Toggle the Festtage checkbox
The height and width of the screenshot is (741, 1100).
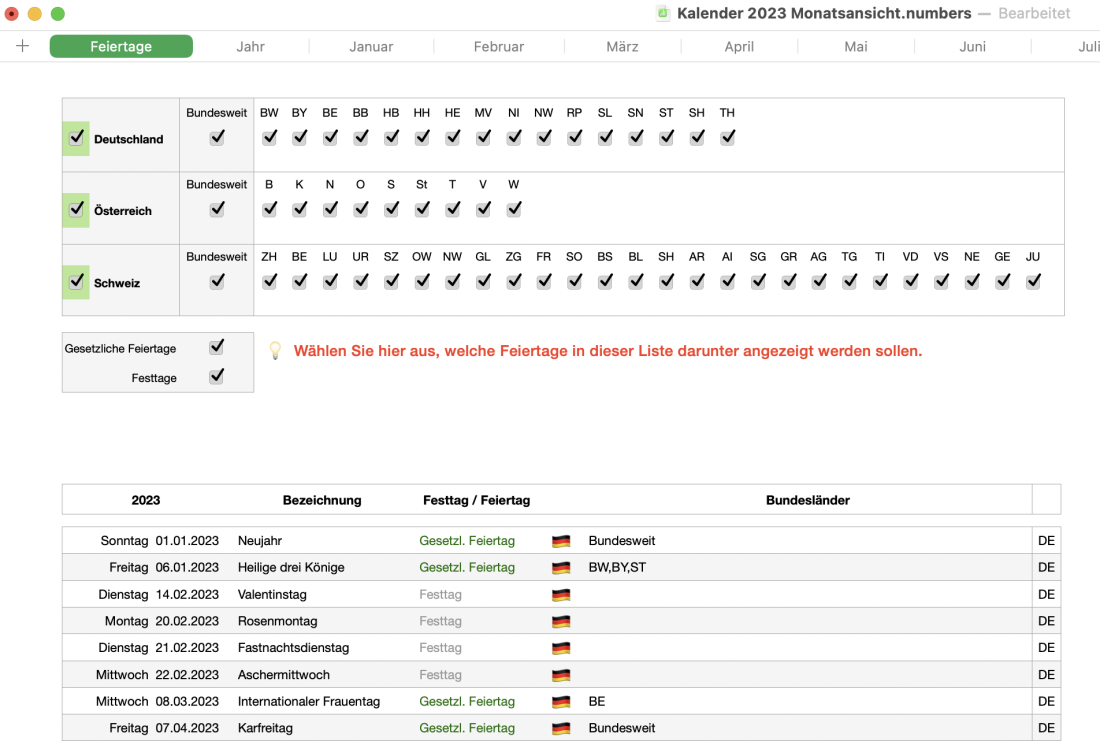[216, 376]
